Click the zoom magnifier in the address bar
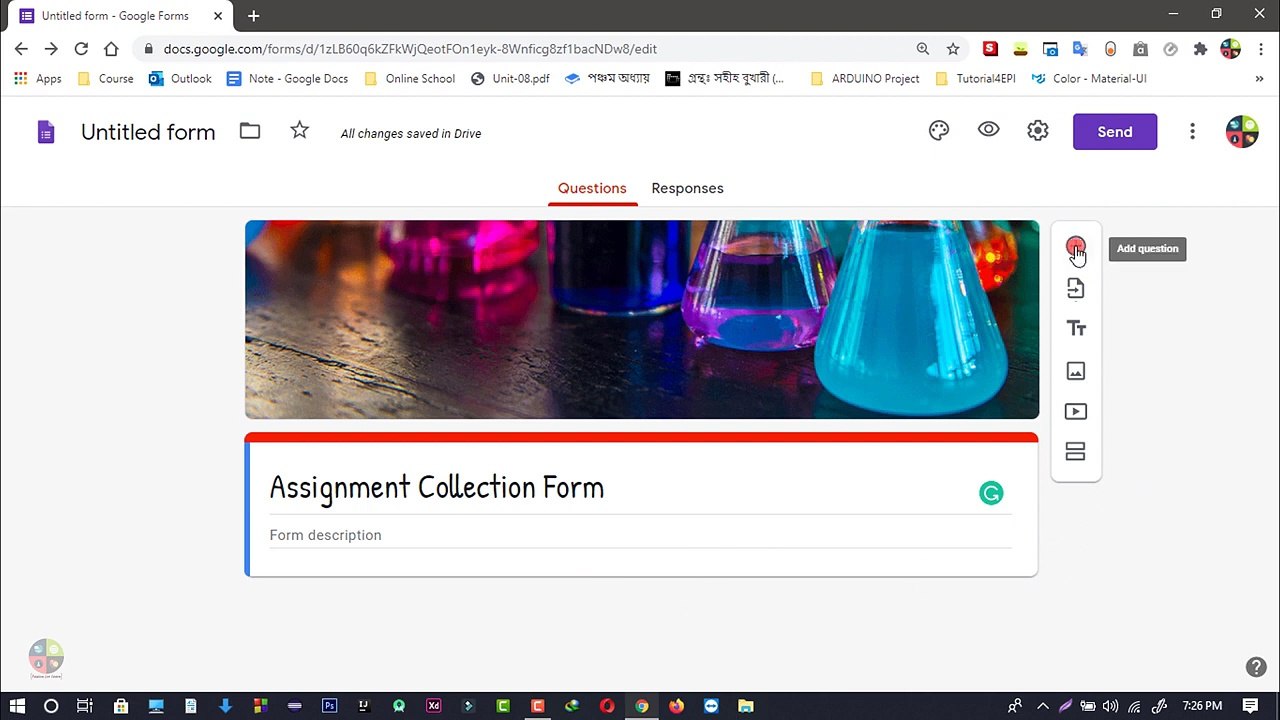 [923, 48]
